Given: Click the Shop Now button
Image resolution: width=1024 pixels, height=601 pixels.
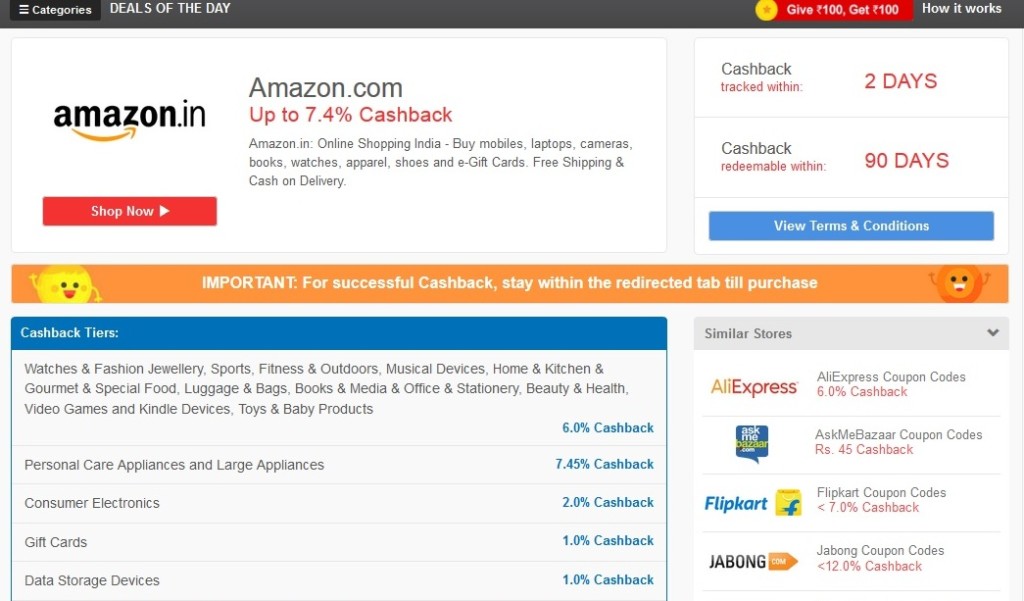Looking at the screenshot, I should (129, 211).
